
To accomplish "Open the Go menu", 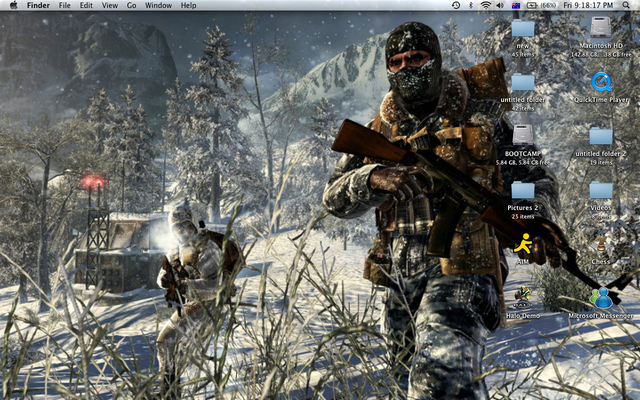I will coord(131,5).
